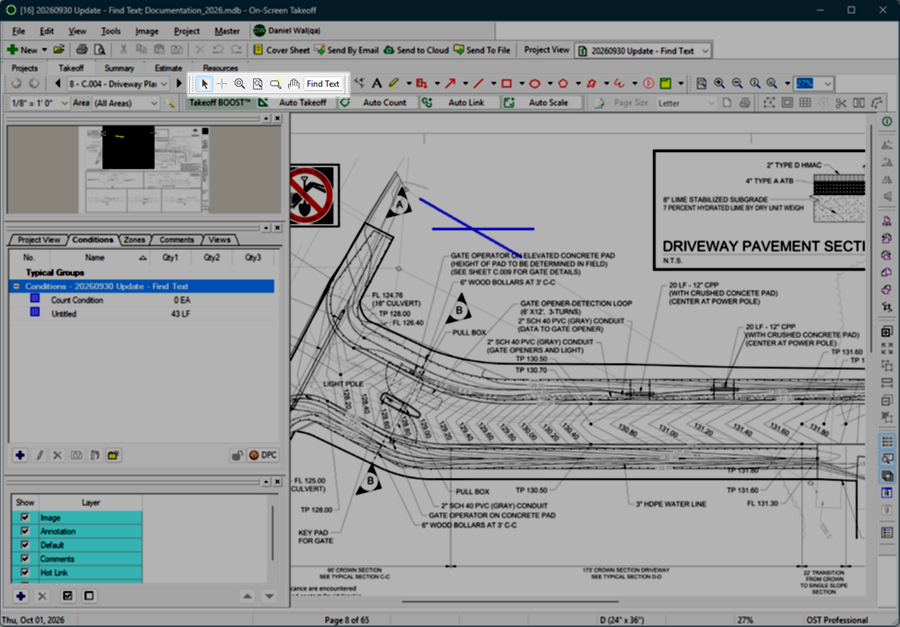Click the uncheck all layers button
The height and width of the screenshot is (627, 900).
pos(89,596)
